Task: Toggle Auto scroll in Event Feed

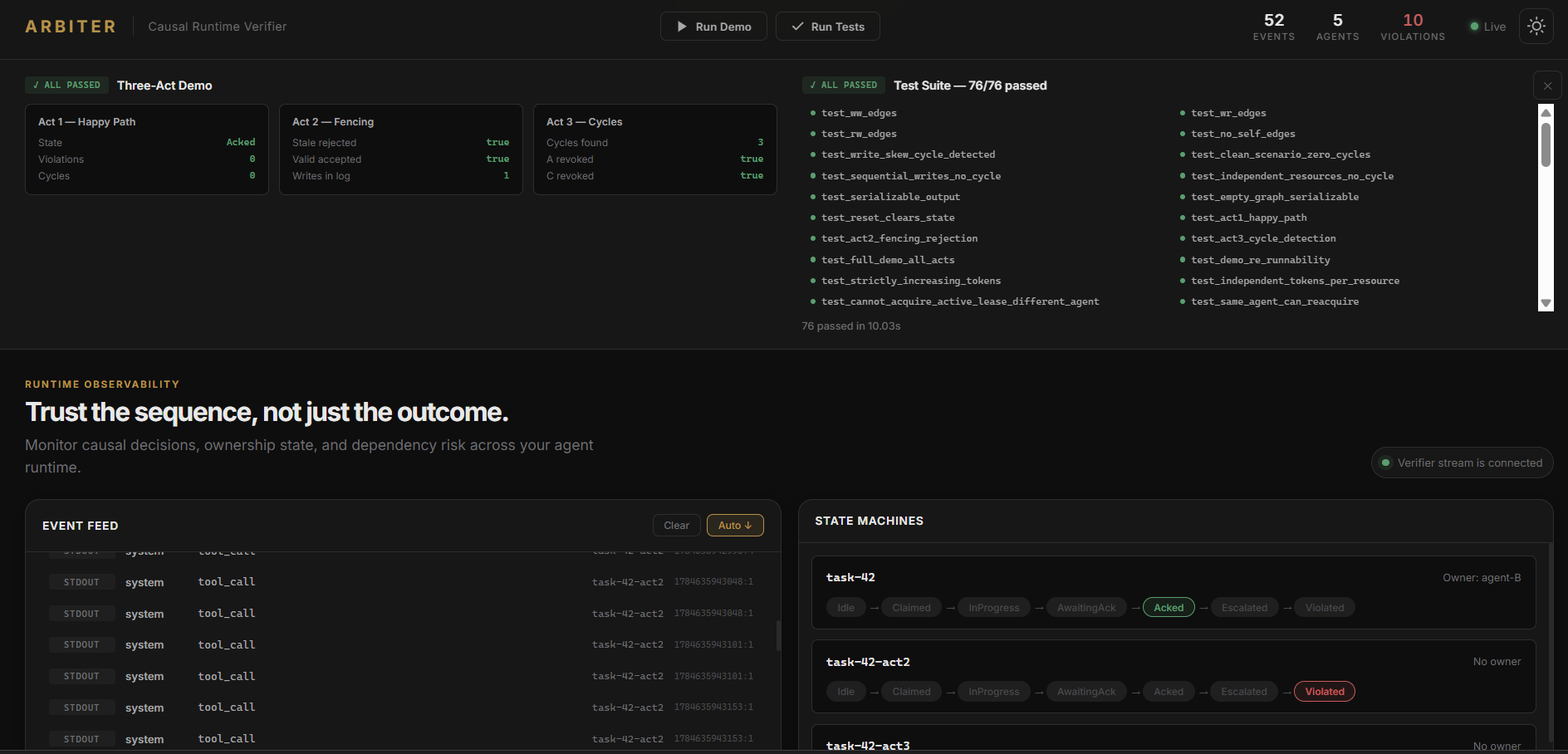Action: (735, 526)
